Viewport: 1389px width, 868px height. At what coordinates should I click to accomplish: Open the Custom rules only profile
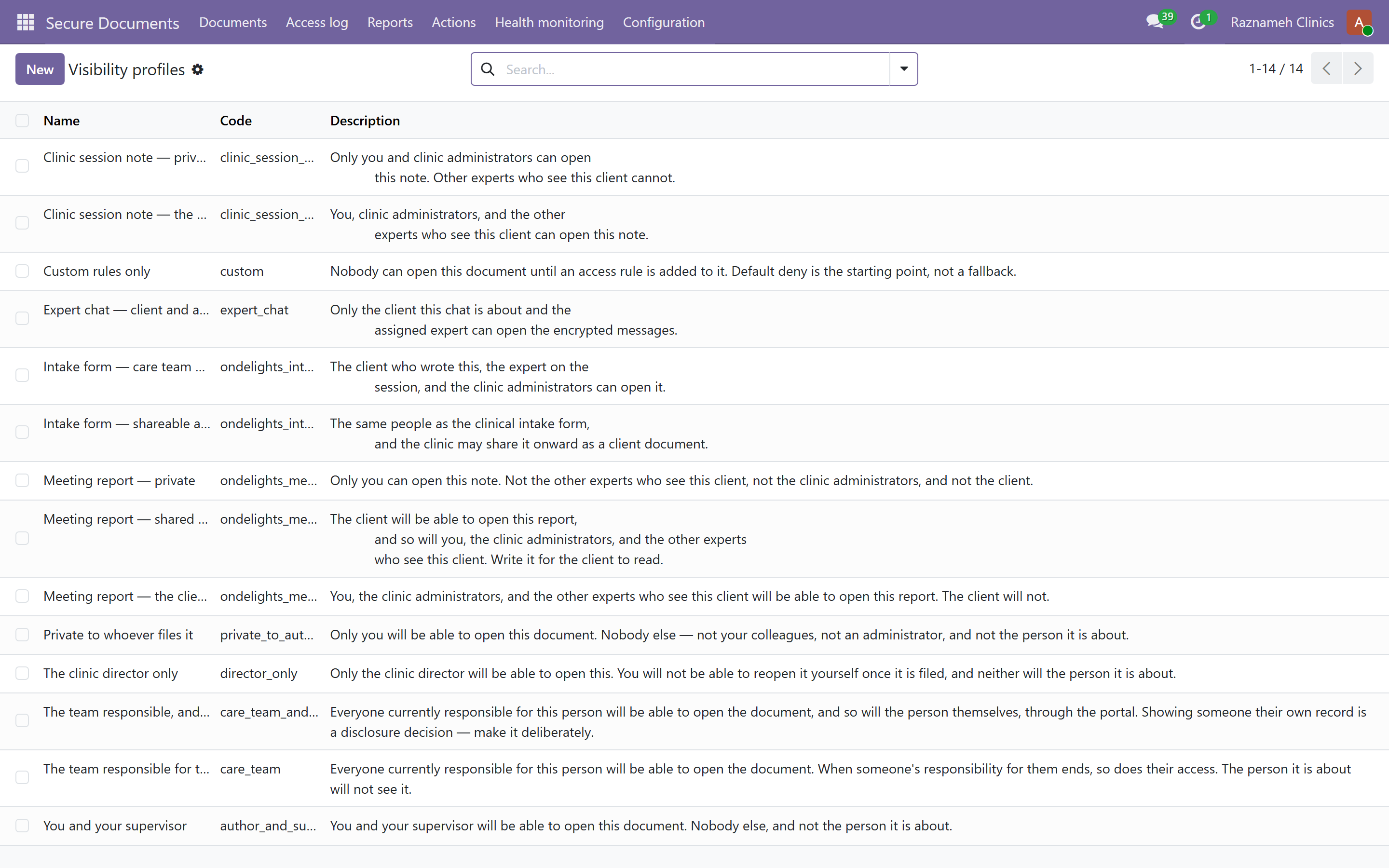96,271
